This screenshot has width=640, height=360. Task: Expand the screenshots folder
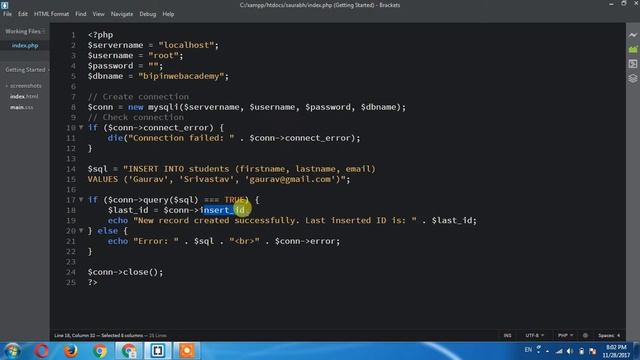coord(24,86)
